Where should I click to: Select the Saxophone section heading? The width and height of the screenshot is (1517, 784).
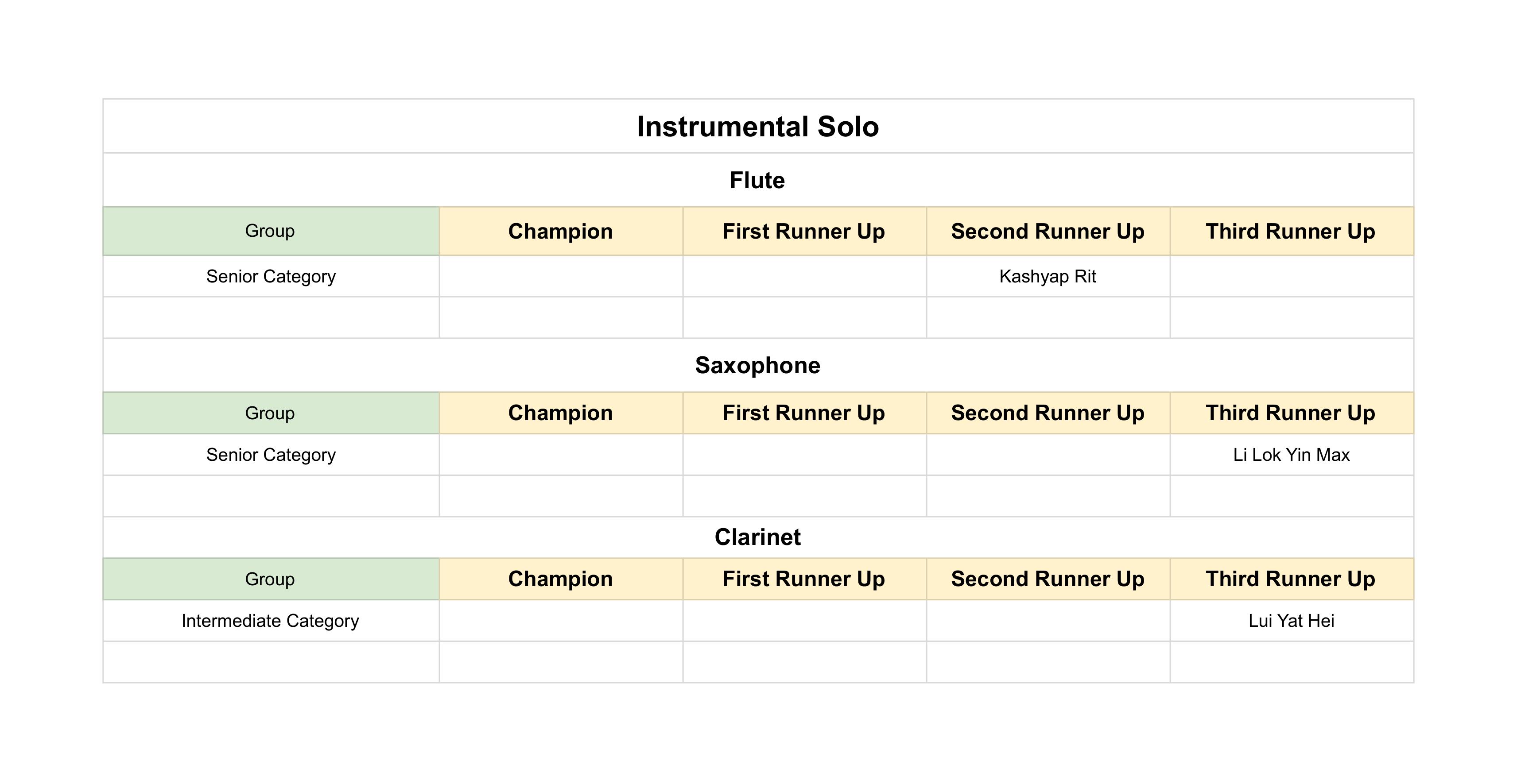pos(758,366)
